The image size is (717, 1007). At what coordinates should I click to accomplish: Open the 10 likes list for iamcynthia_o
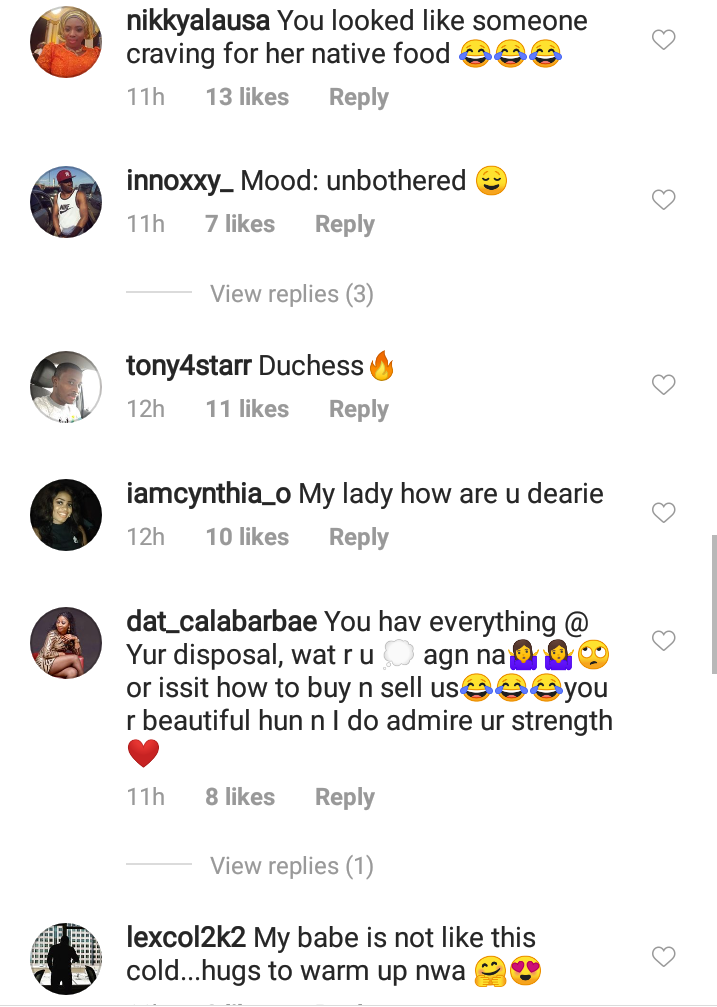pos(247,537)
